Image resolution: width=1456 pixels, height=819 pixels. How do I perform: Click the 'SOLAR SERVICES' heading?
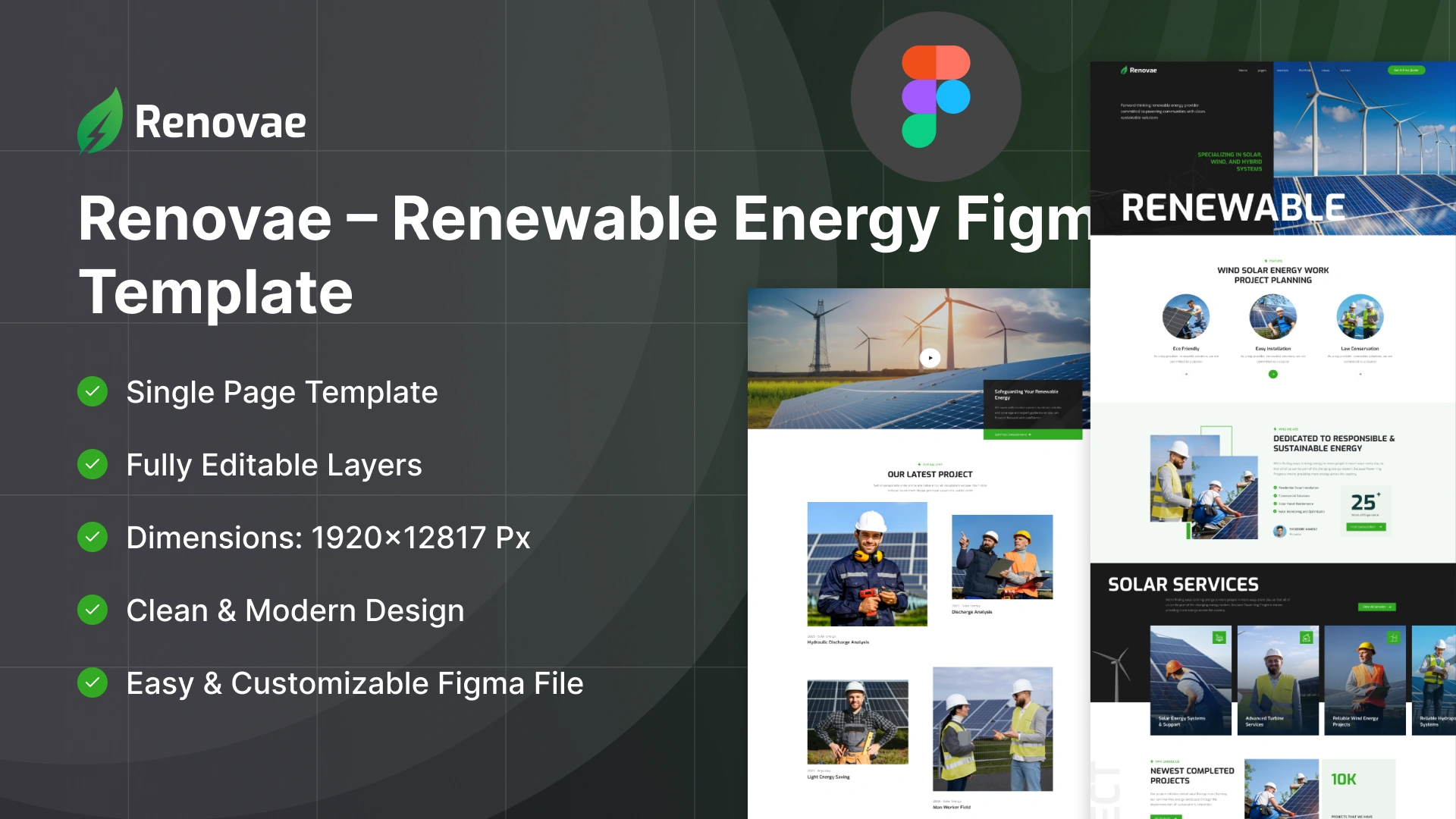click(x=1183, y=585)
